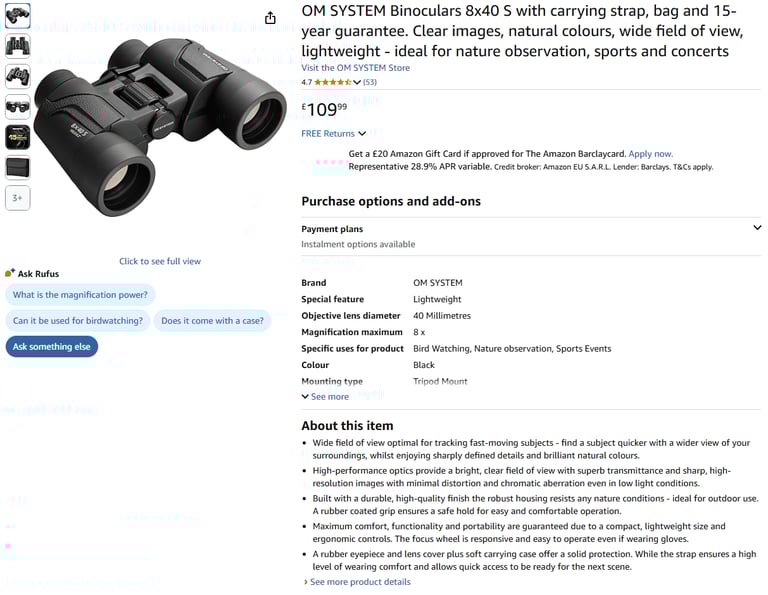Open the 53 reviews count link
768x595 pixels.
point(370,82)
